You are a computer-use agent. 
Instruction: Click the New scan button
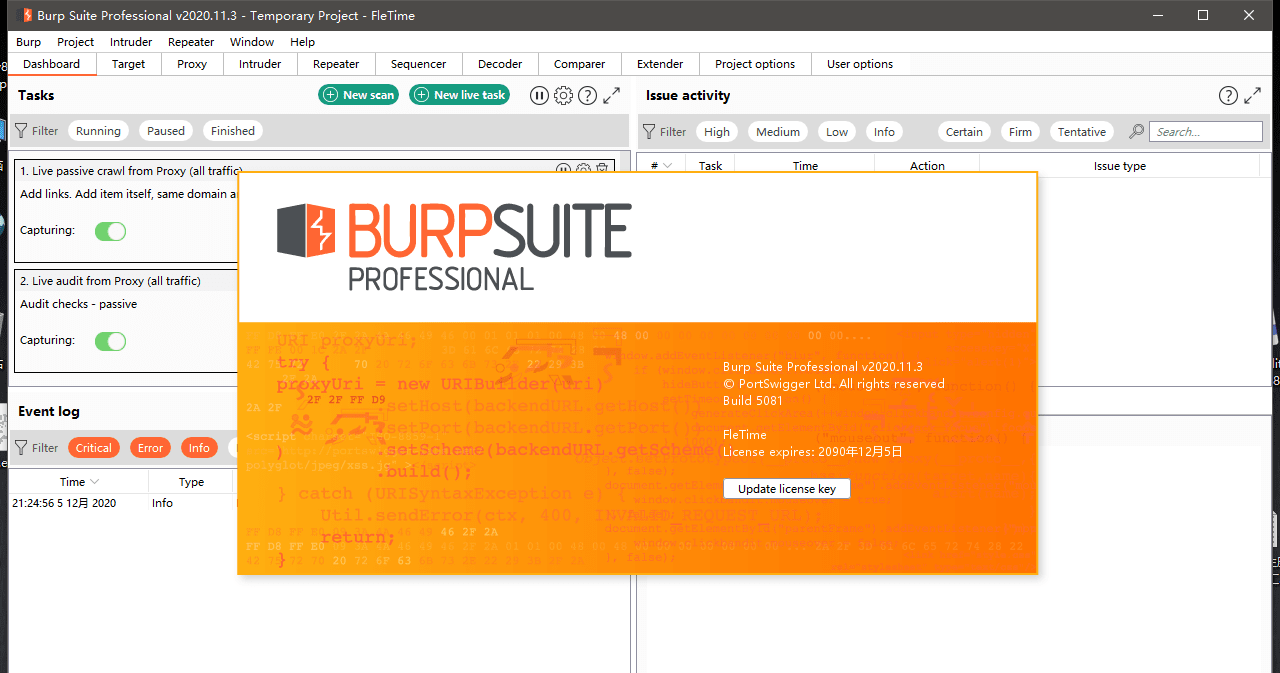coord(359,95)
